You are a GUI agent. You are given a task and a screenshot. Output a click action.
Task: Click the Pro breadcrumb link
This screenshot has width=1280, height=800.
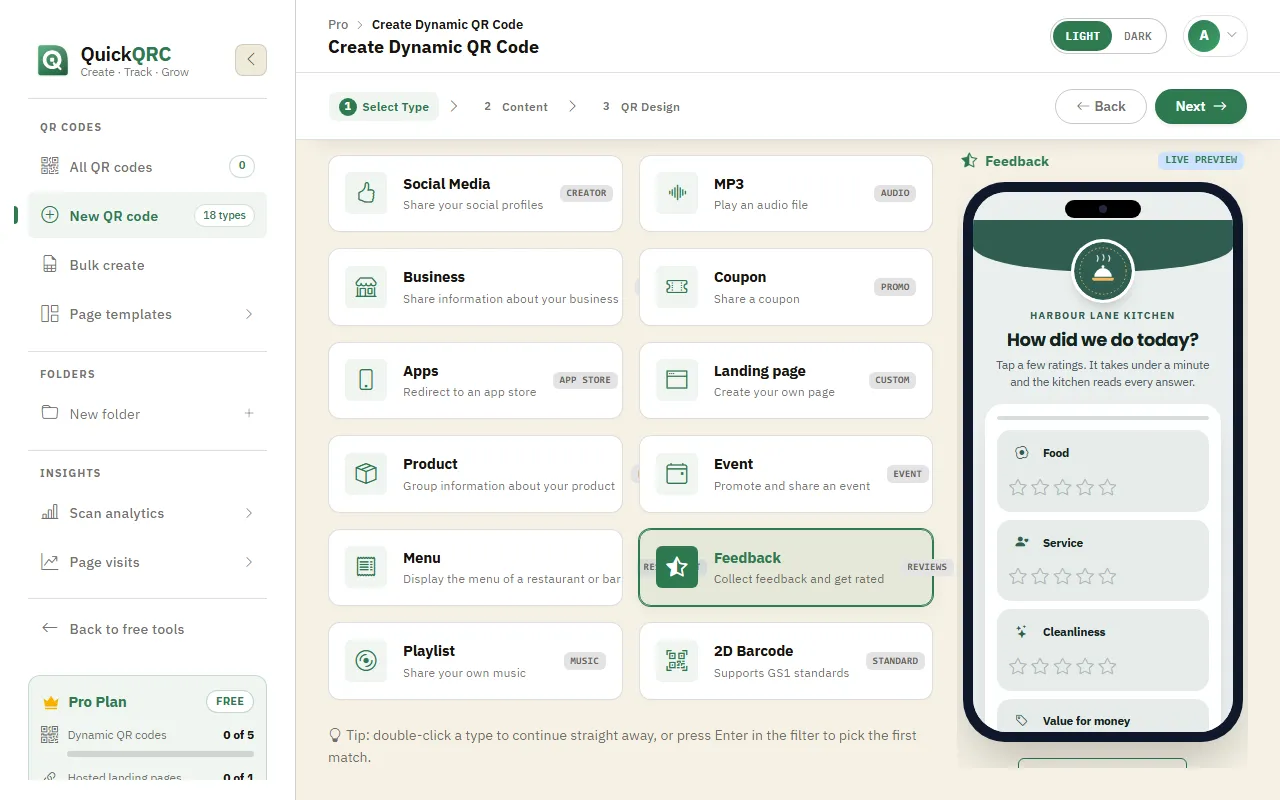(x=338, y=24)
